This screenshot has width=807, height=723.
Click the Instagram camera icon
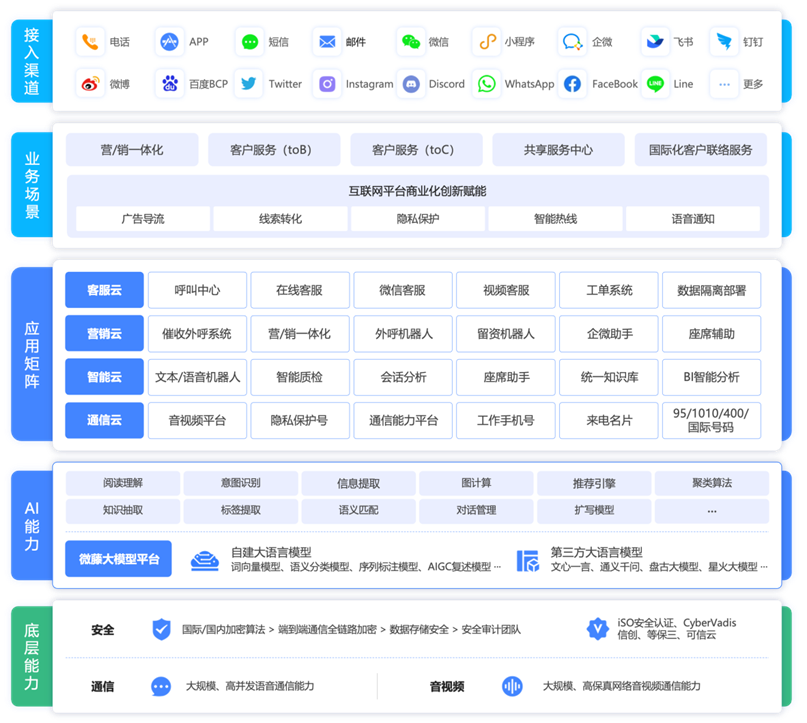327,84
